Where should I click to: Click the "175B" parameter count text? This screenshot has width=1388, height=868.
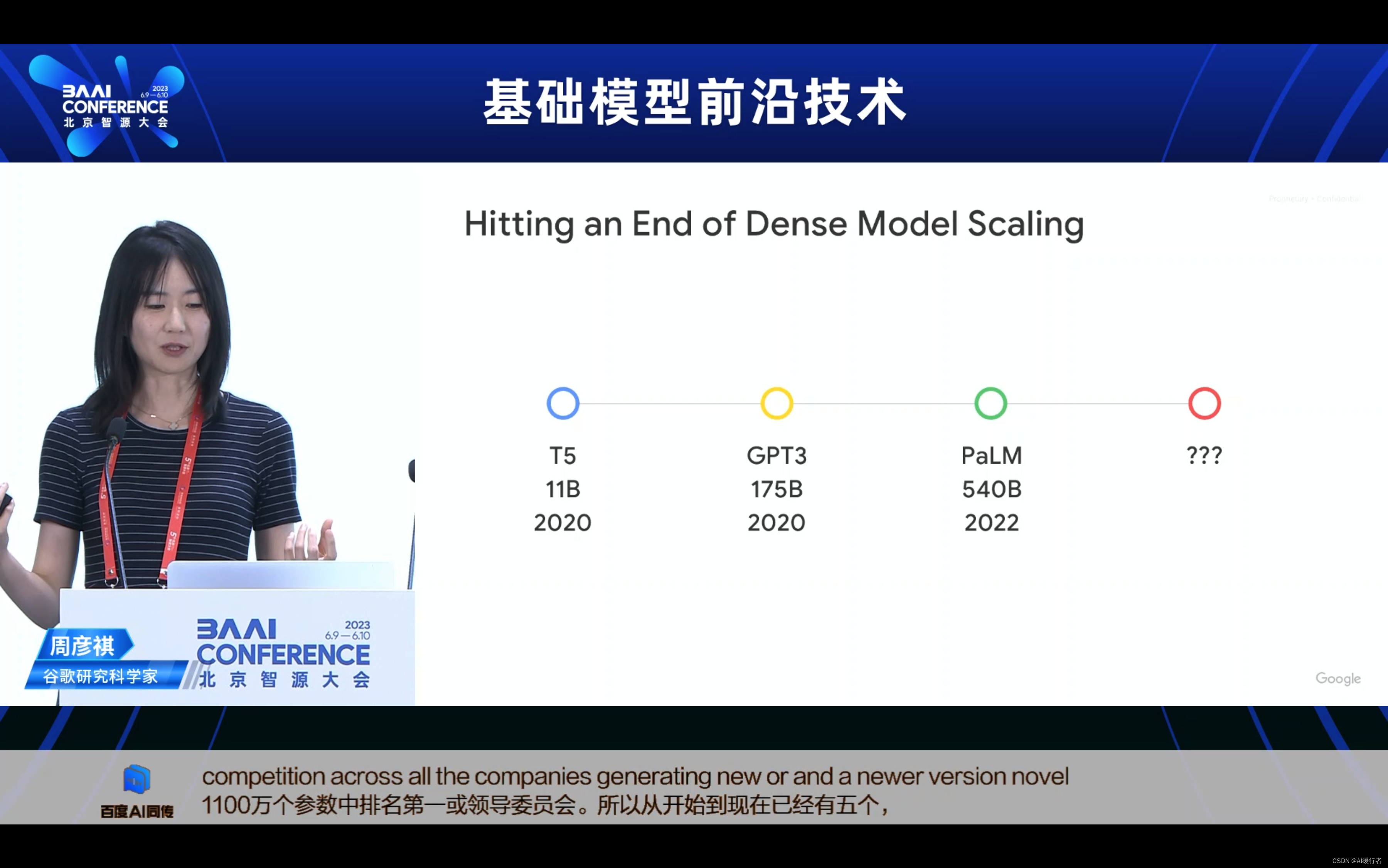tap(777, 489)
